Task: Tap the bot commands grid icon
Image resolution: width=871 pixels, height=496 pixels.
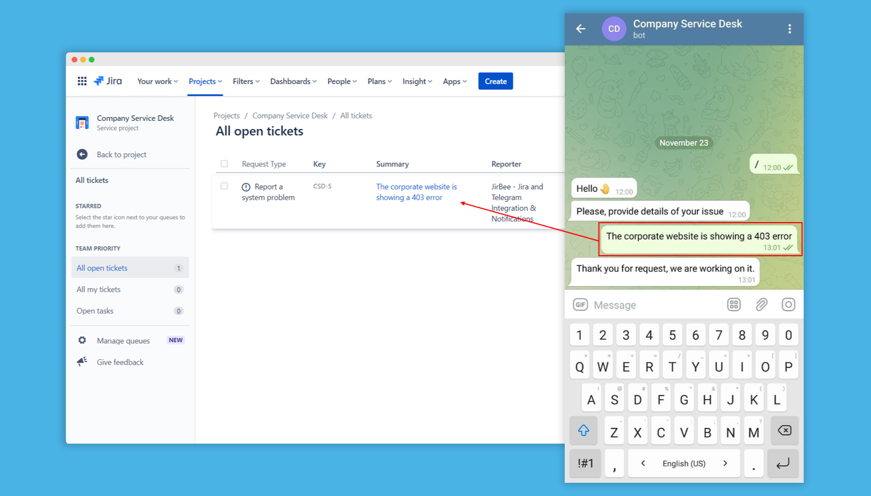Action: pos(734,305)
